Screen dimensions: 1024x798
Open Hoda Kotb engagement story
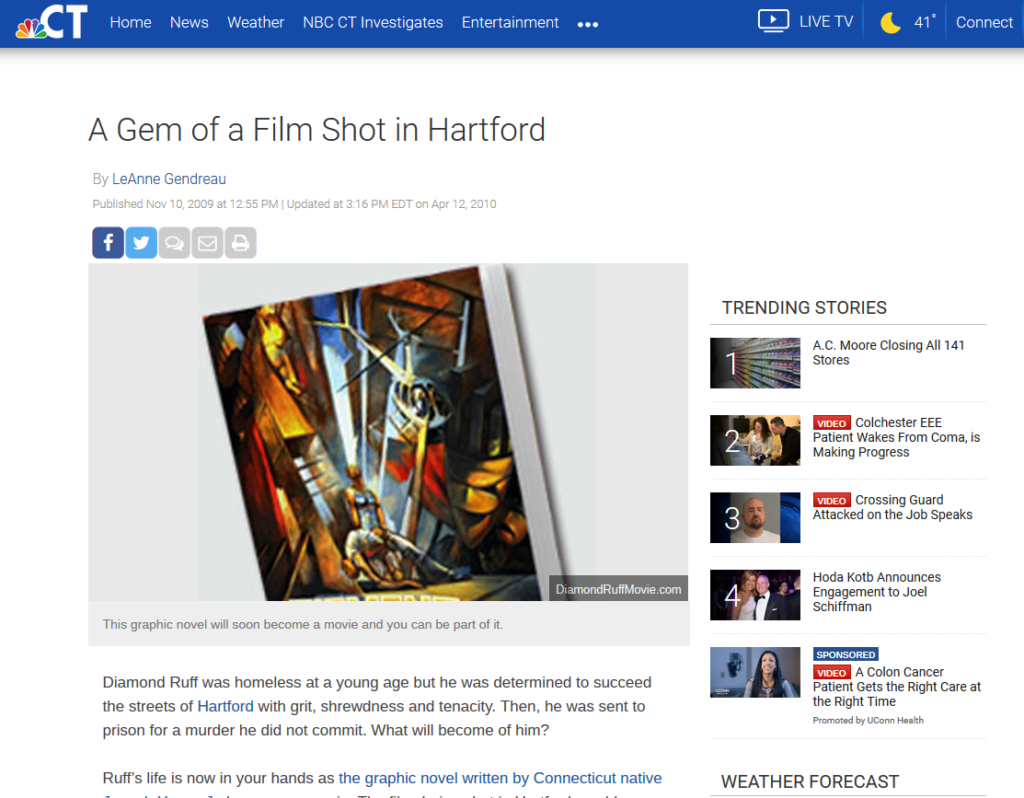(876, 592)
